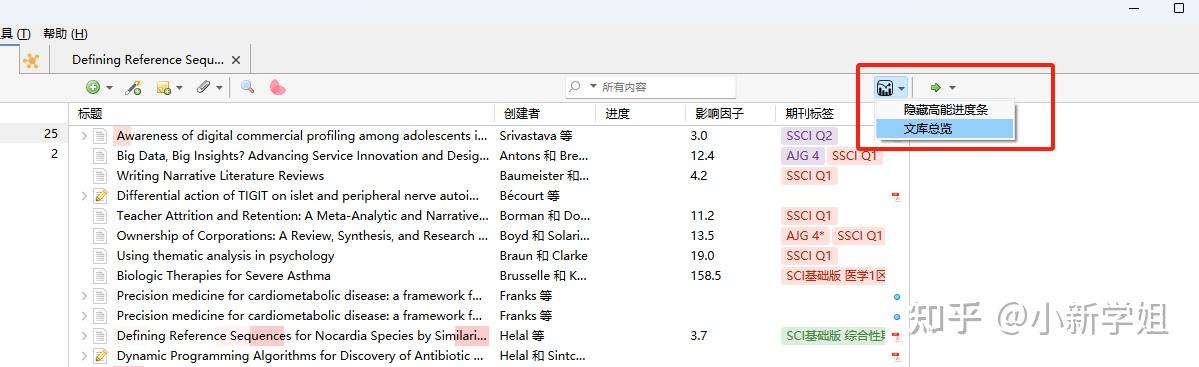The image size is (1199, 367).
Task: Click the SSCI Q2 journal tag
Action: click(x=809, y=136)
